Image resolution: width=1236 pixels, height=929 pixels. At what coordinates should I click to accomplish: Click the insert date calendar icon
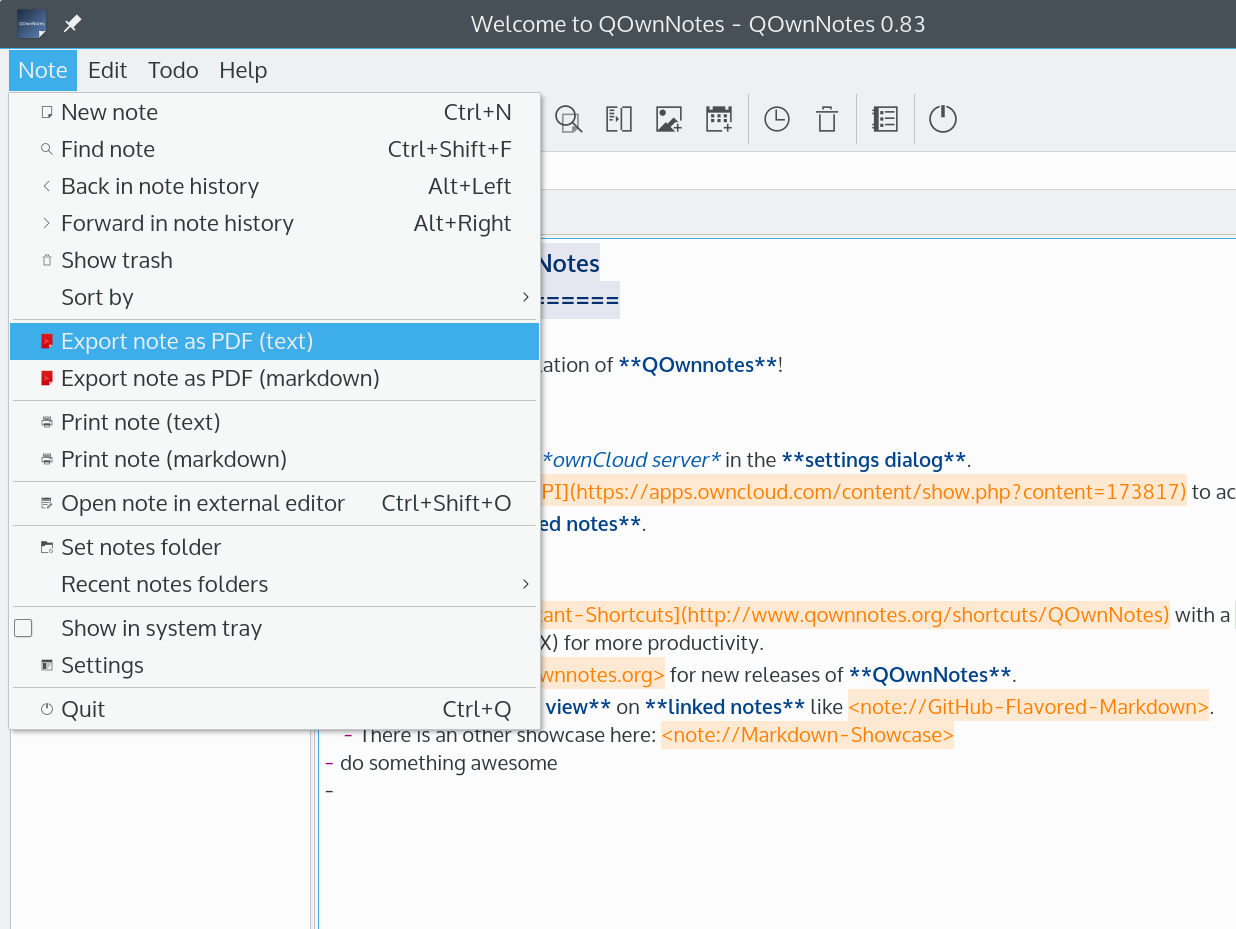719,120
